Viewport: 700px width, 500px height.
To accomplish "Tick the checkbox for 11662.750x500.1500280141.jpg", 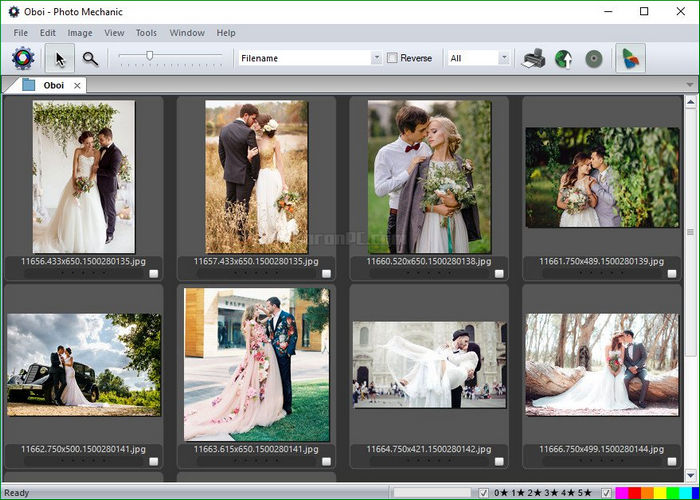I will click(154, 462).
